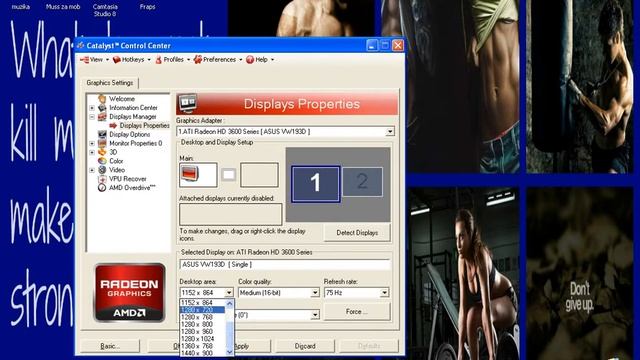
Task: Open the Preferences menu
Action: coord(218,60)
